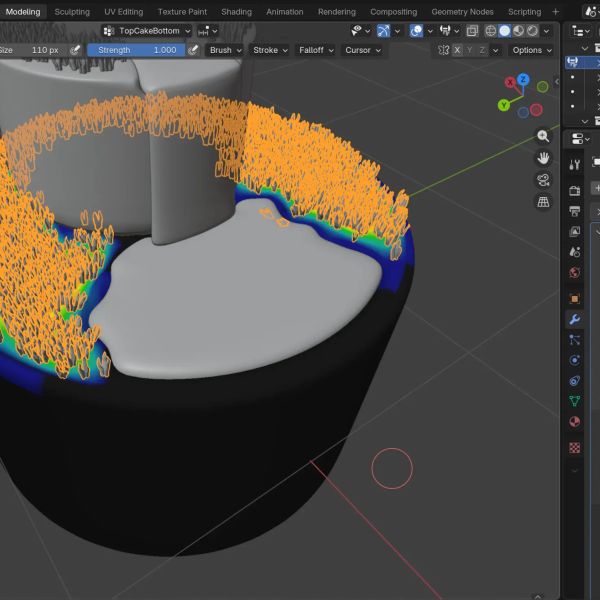Open the Outliner display mode dropdown
Image resolution: width=600 pixels, height=600 pixels.
[x=580, y=31]
